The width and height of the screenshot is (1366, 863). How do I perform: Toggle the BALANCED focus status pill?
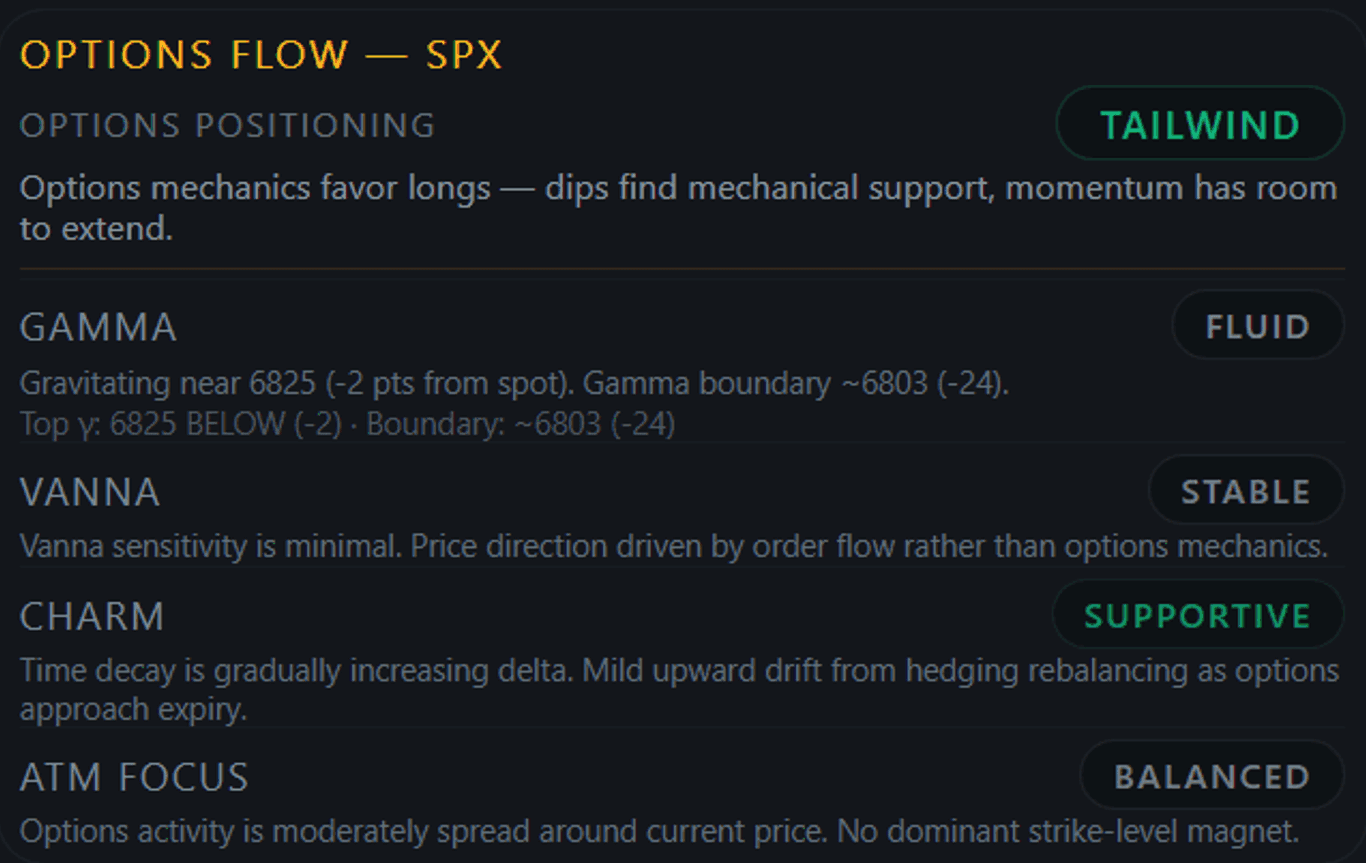[x=1210, y=777]
